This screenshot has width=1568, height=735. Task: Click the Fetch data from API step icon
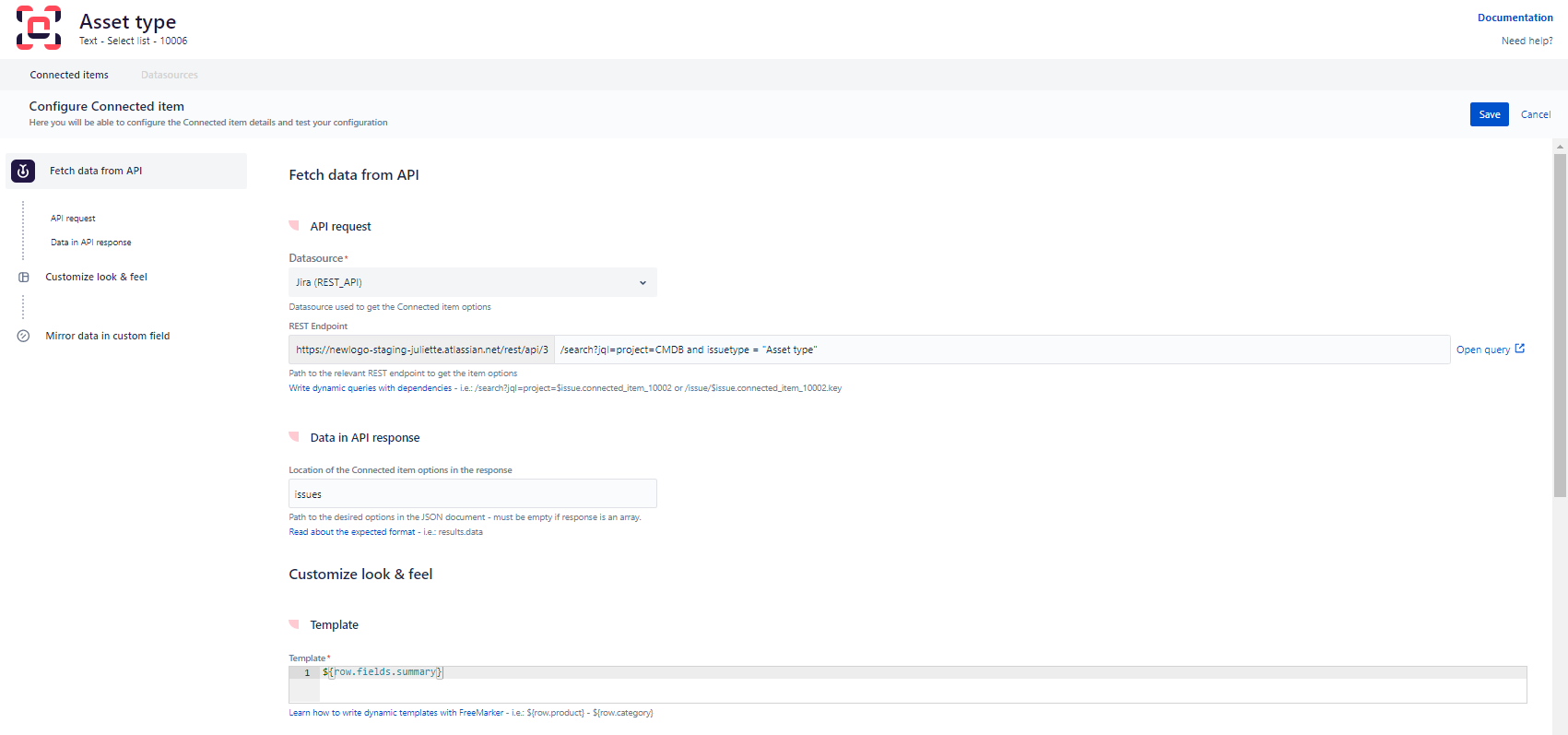pyautogui.click(x=23, y=171)
